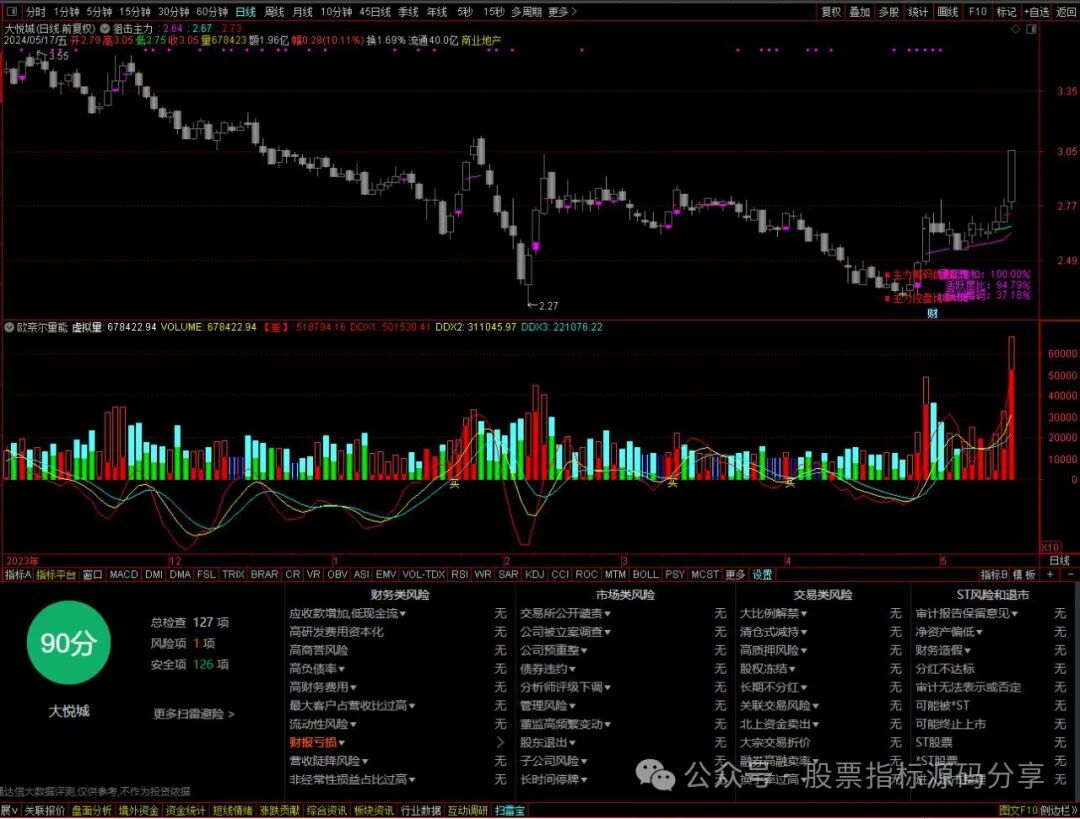1080x819 pixels.
Task: Select the 1分钟 period
Action: click(x=67, y=12)
